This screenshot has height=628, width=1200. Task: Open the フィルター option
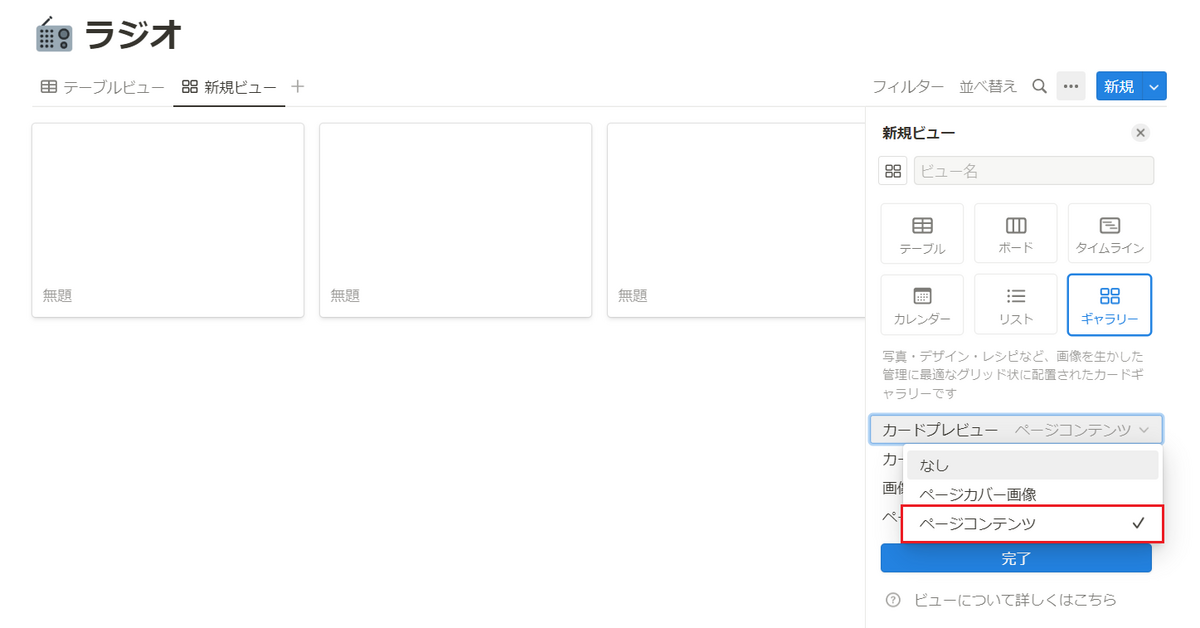click(908, 87)
